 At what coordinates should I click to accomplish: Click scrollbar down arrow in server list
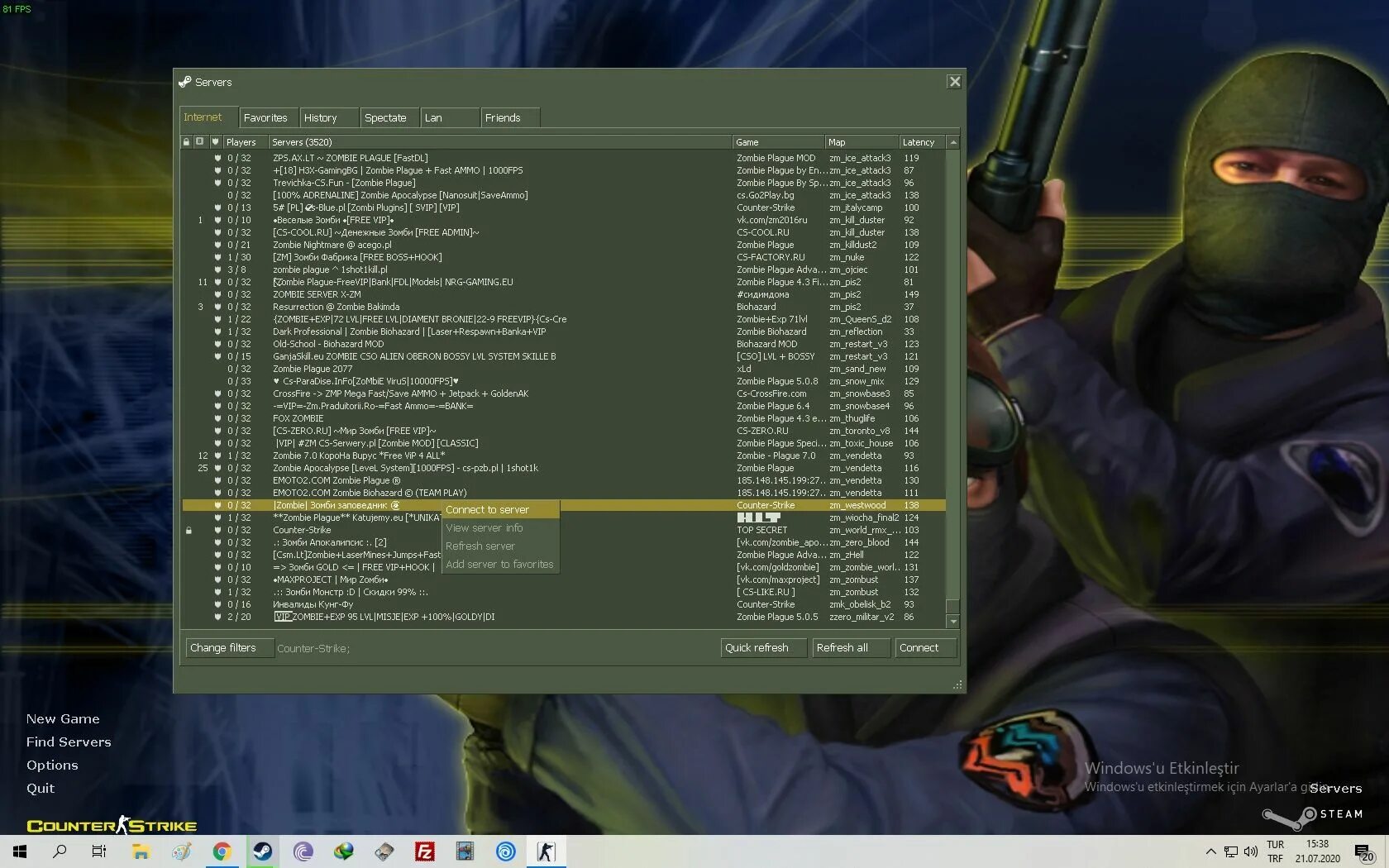952,621
